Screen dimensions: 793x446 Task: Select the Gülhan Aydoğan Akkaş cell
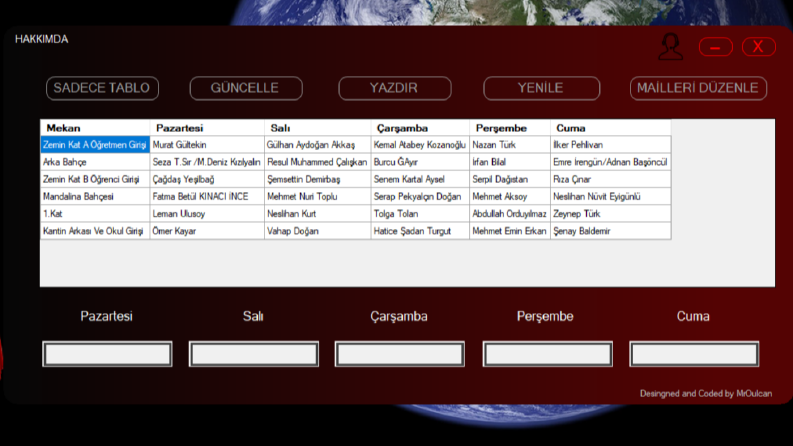318,145
